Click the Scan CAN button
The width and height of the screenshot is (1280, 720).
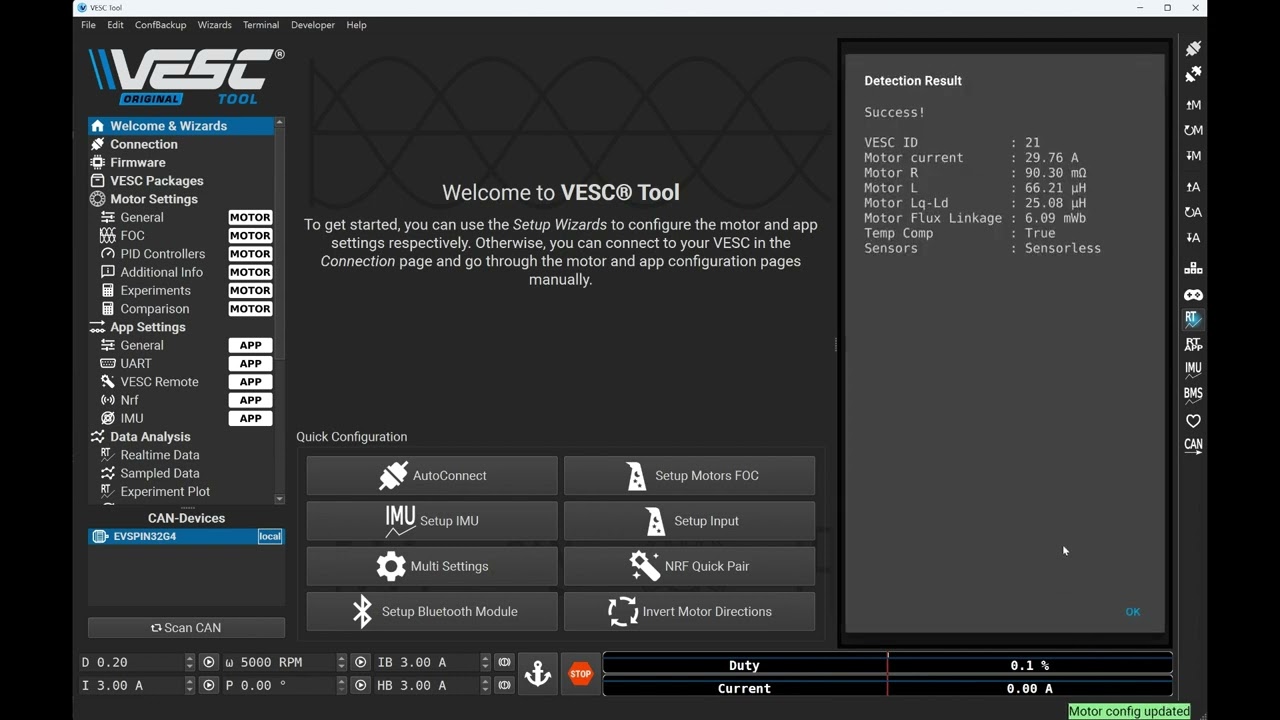pyautogui.click(x=186, y=628)
